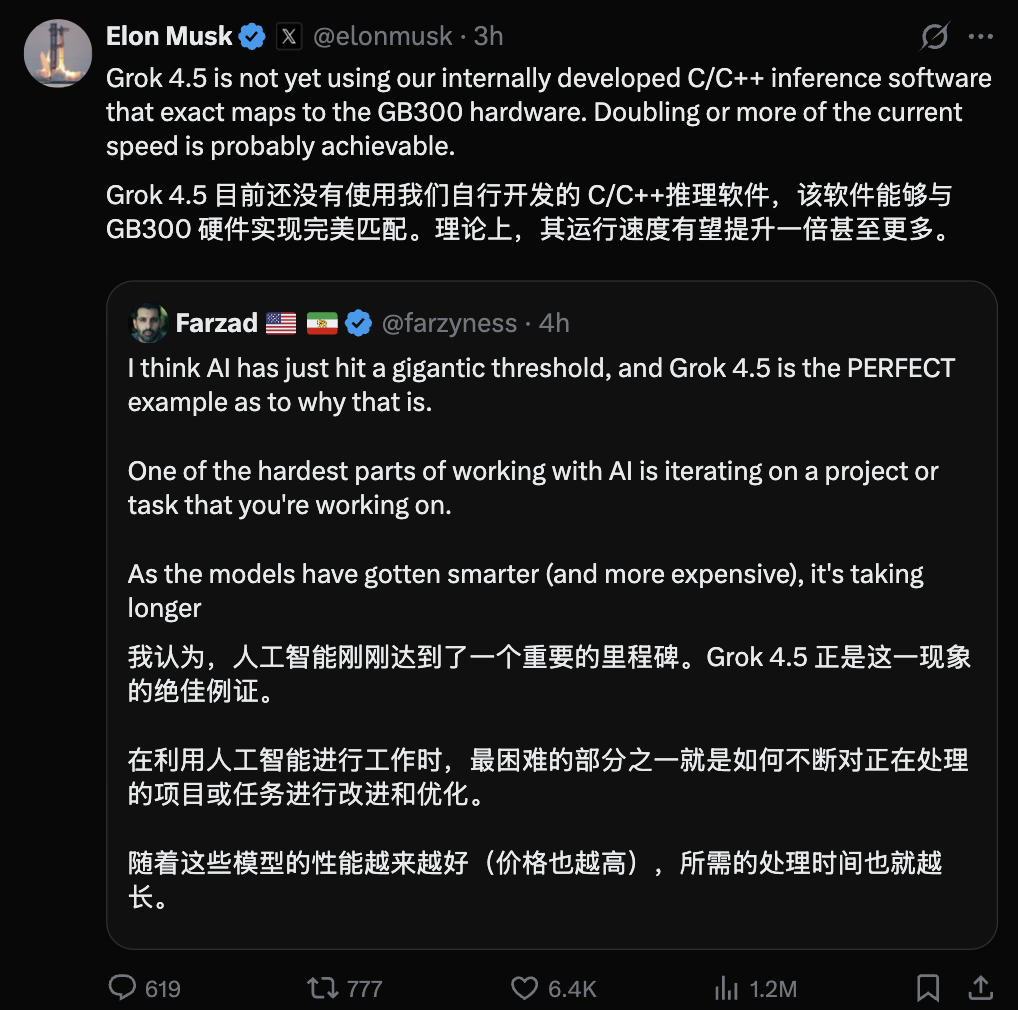
Task: Click the X affiliate badge icon
Action: pyautogui.click(x=289, y=36)
